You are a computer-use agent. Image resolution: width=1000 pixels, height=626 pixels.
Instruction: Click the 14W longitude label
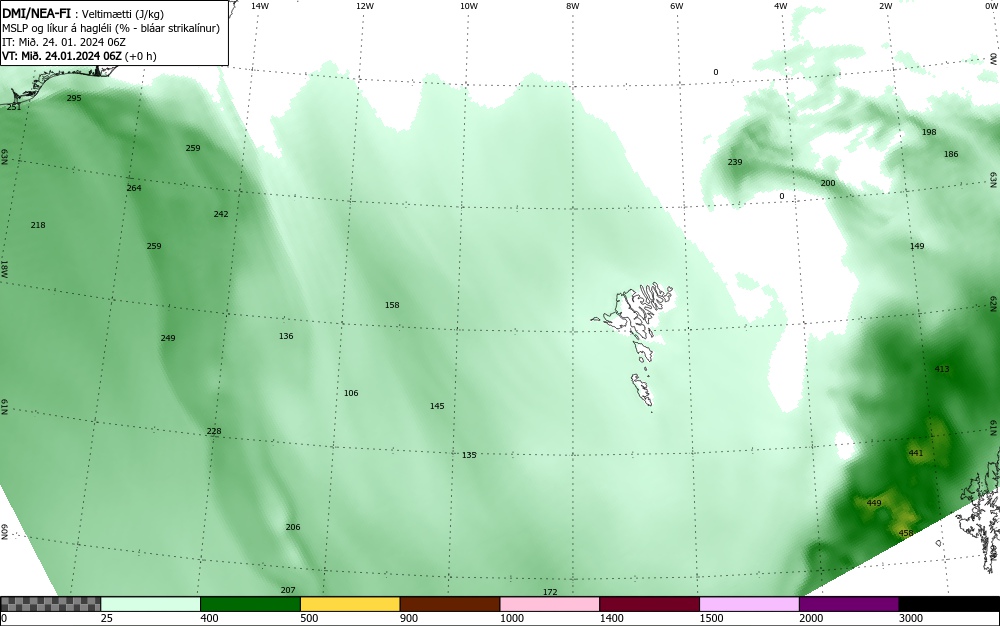[260, 6]
